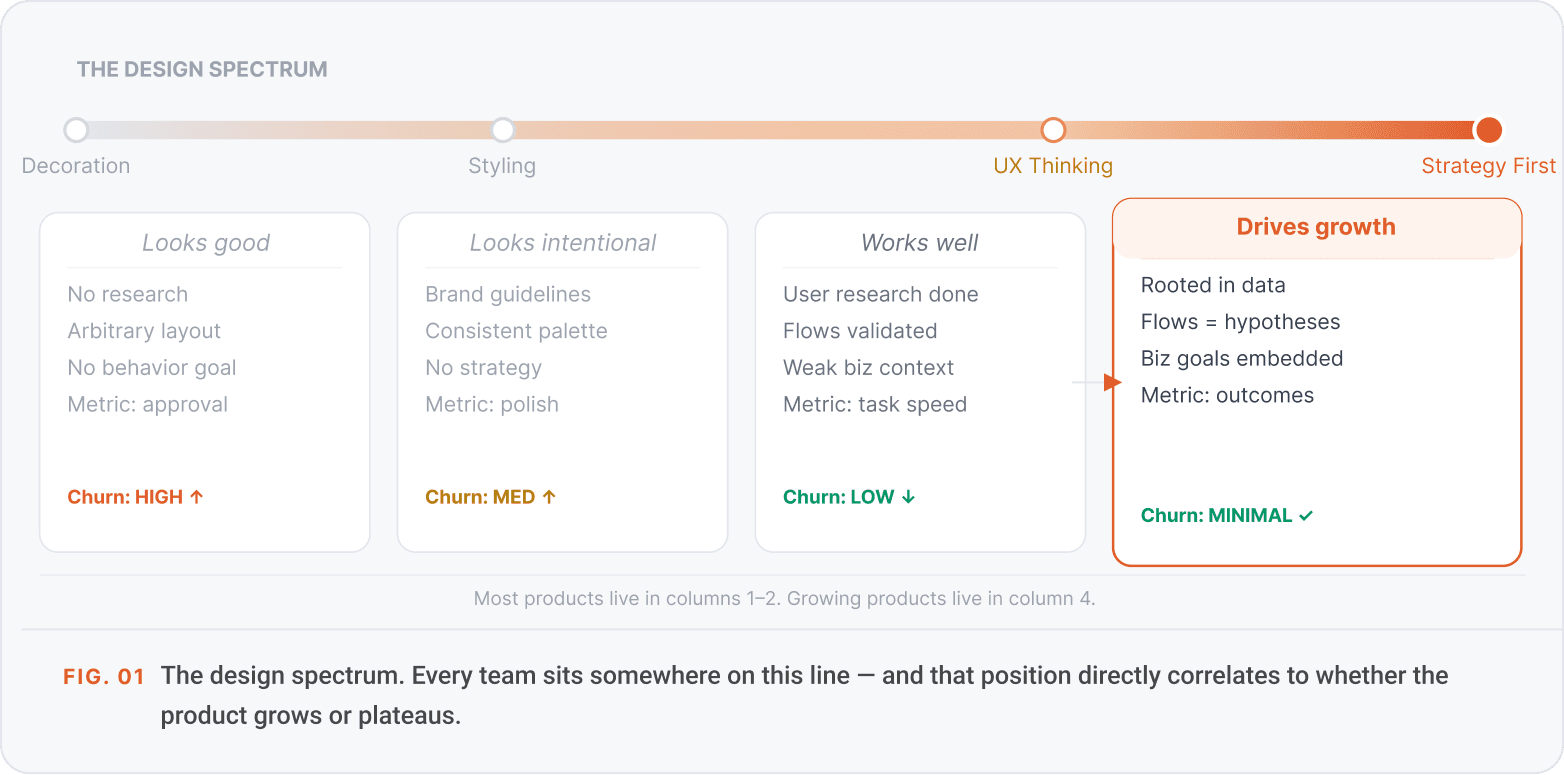Screen dimensions: 1564x775
Task: Select the Looks intentional card heading
Action: tap(563, 243)
